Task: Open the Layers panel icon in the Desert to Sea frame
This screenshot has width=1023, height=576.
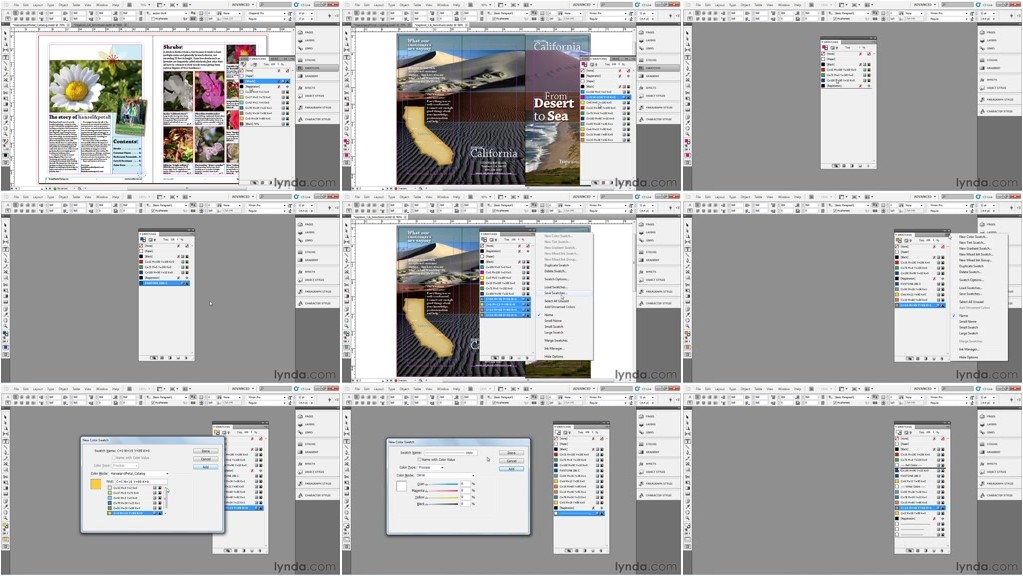Action: pos(642,40)
